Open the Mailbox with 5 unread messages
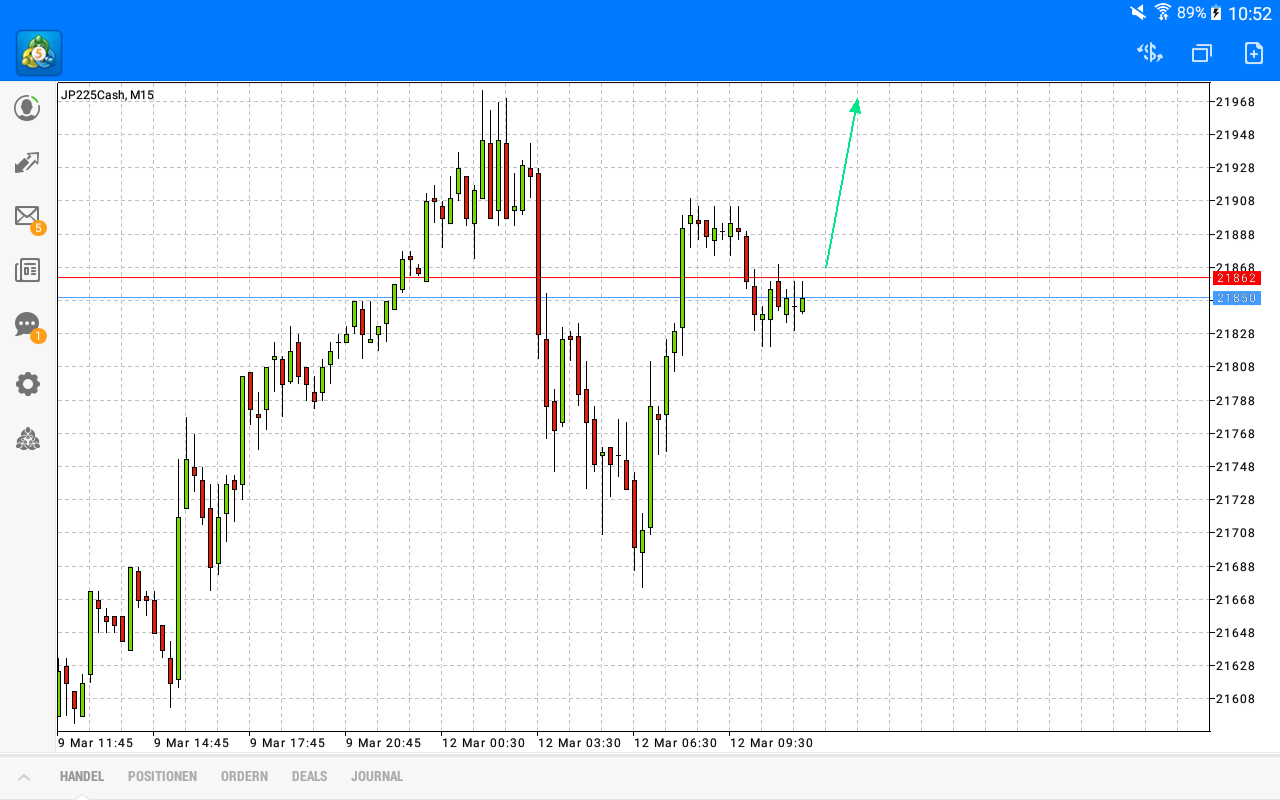This screenshot has height=800, width=1280. click(x=27, y=216)
